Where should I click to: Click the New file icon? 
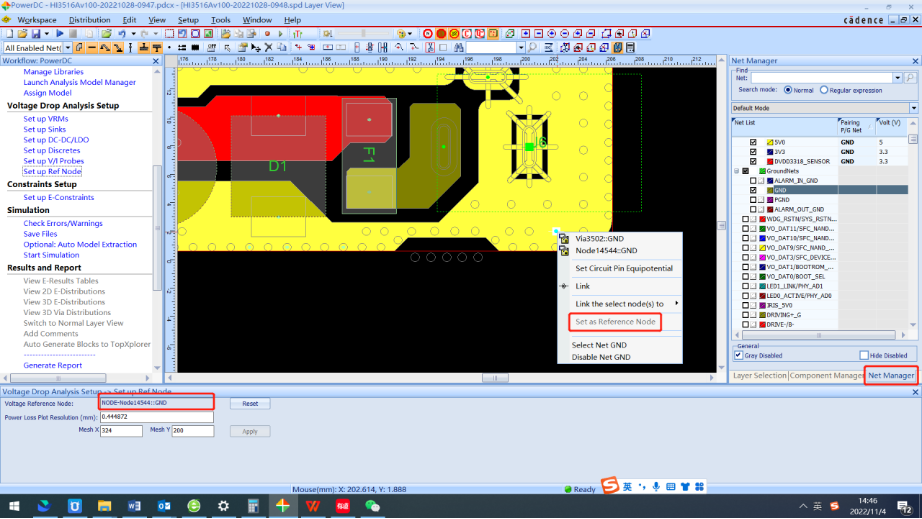click(x=9, y=34)
